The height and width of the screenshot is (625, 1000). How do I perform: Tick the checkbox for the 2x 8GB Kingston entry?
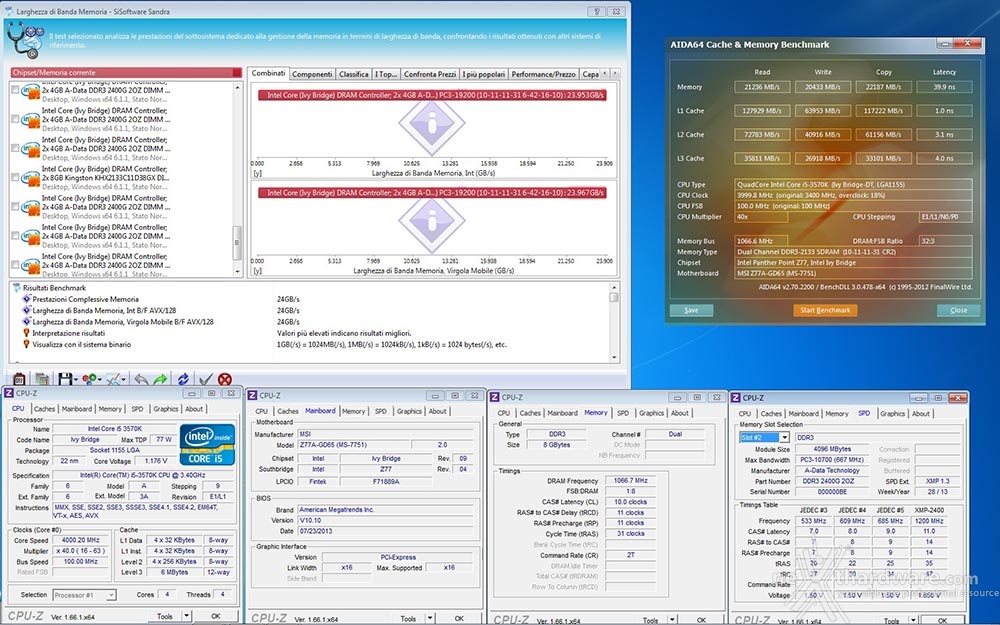(x=15, y=178)
